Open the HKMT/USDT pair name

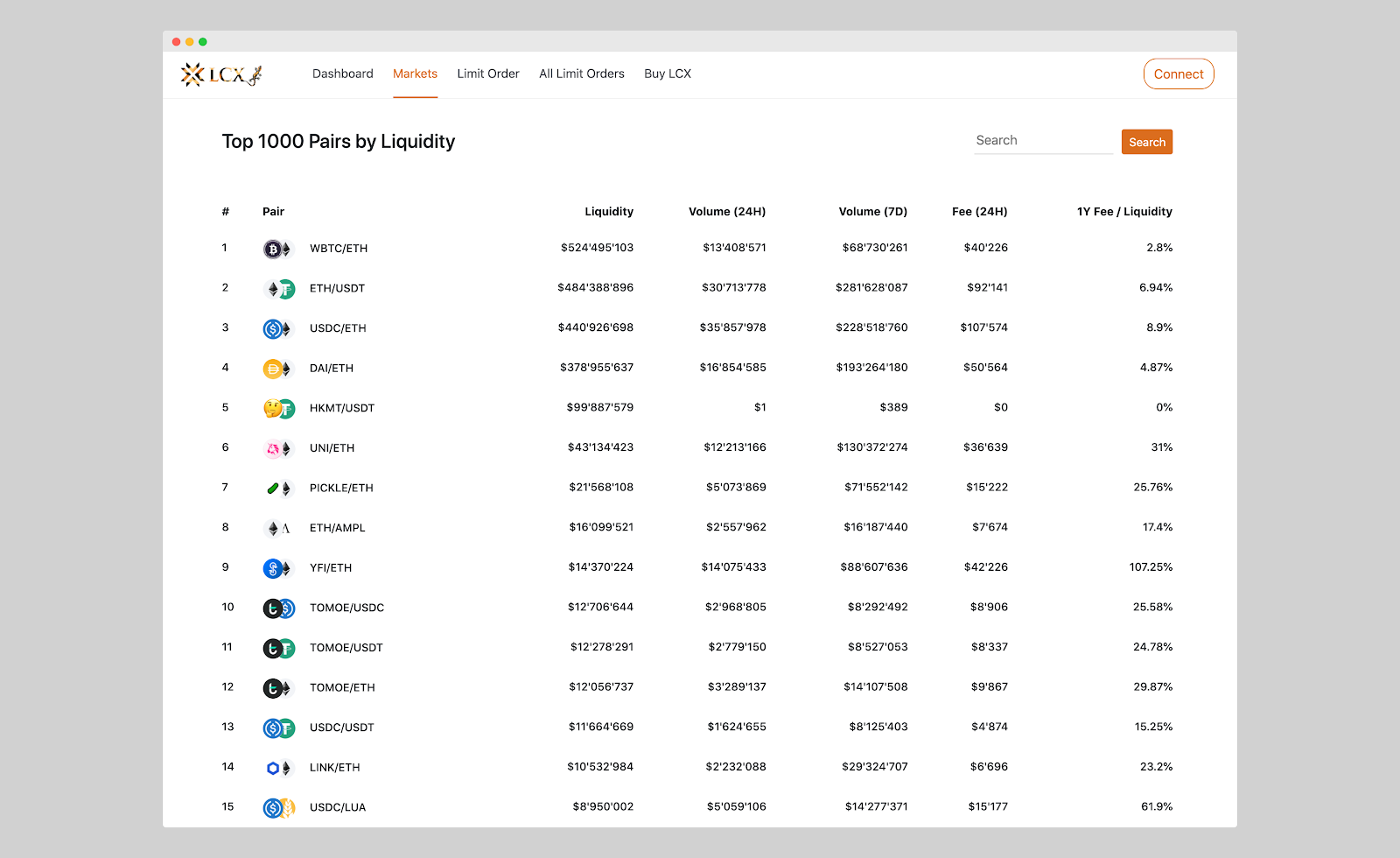click(x=342, y=409)
